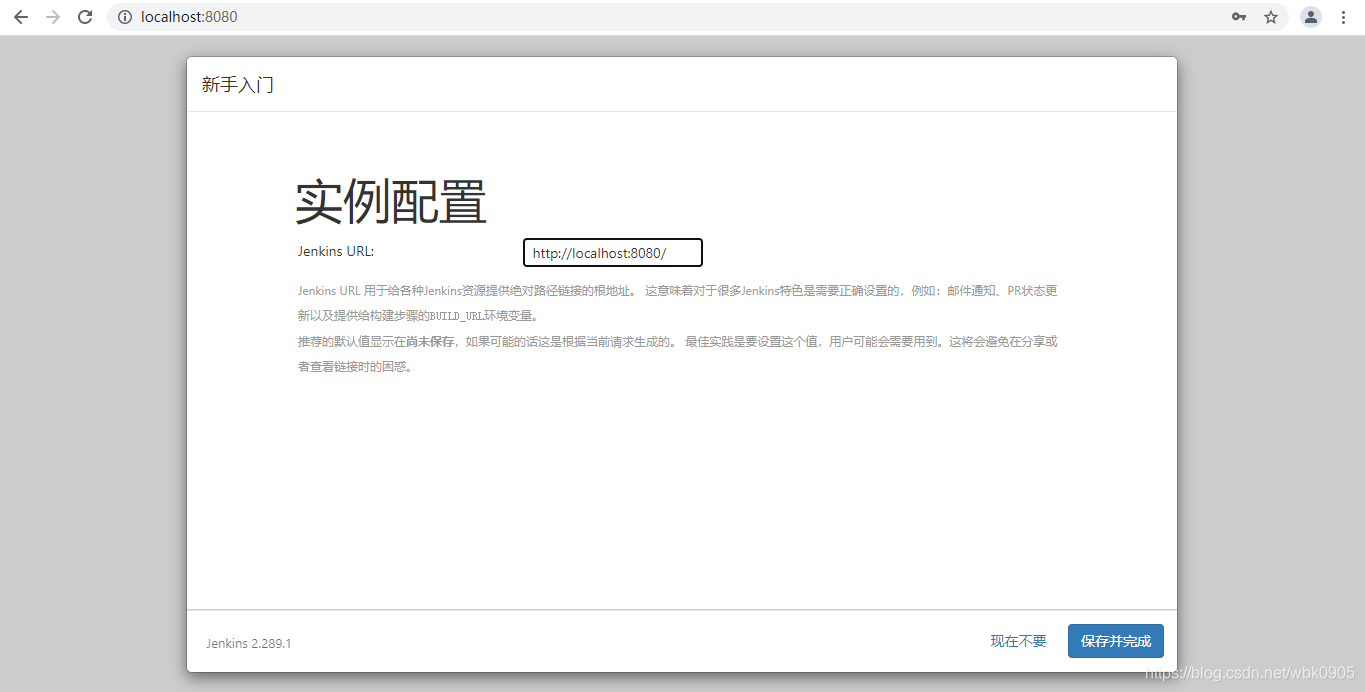Click the paragraph starting 推荐的默认值
Viewport: 1365px width, 692px height.
pyautogui.click(x=677, y=354)
